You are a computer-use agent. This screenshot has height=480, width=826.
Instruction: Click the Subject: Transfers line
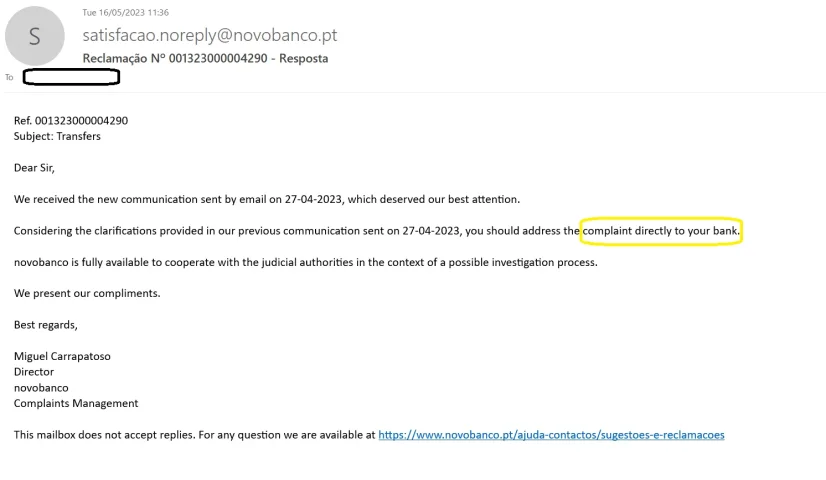point(57,136)
